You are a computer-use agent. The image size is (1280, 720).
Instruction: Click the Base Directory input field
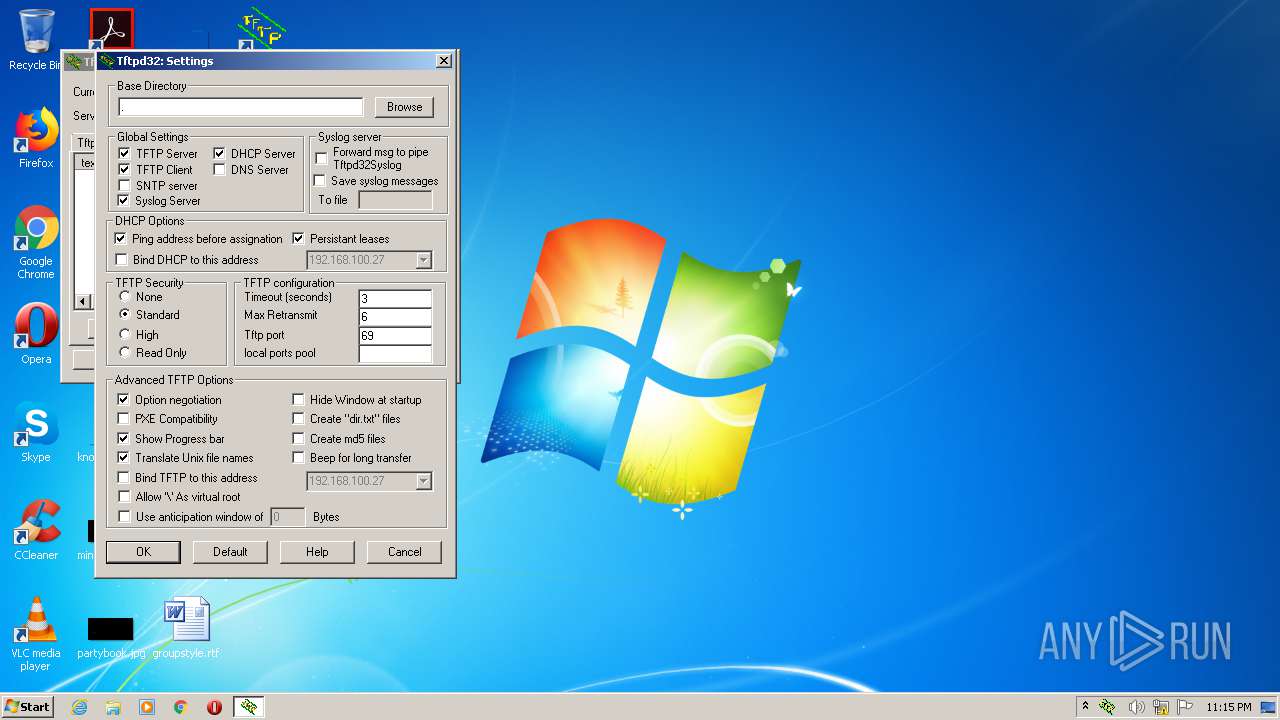(240, 107)
